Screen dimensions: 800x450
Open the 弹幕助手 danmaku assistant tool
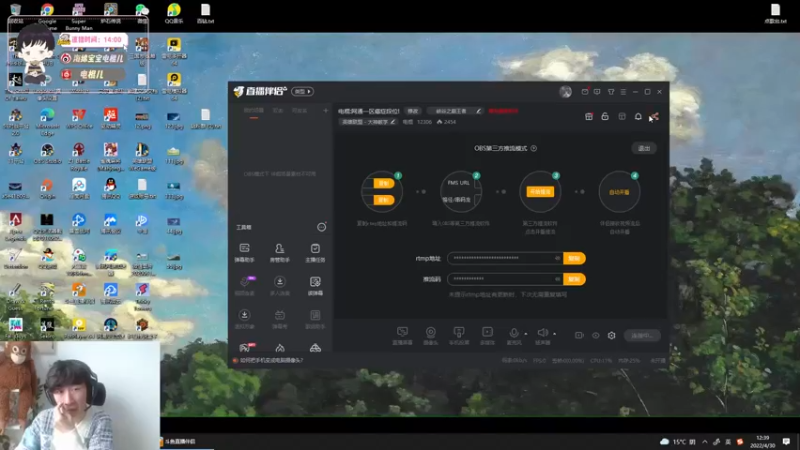pos(244,253)
